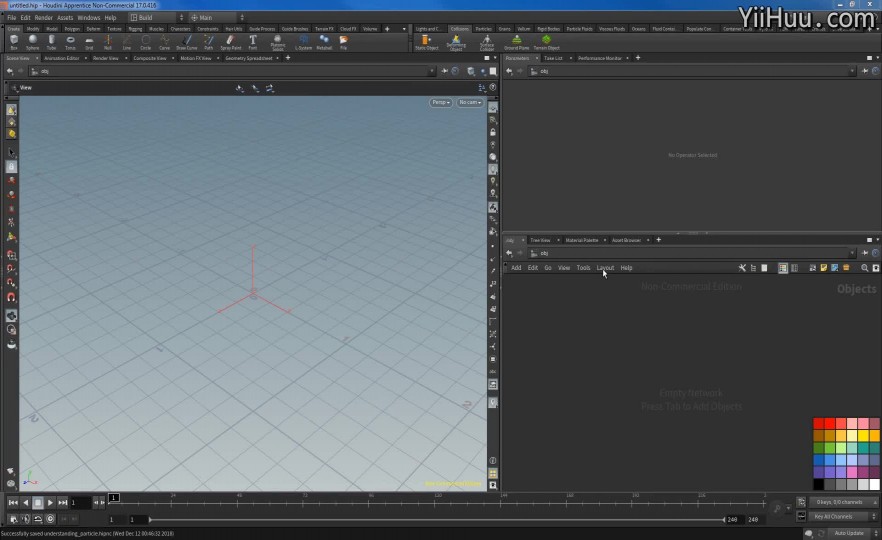Open the Render menu
Image resolution: width=882 pixels, height=540 pixels.
[x=43, y=17]
